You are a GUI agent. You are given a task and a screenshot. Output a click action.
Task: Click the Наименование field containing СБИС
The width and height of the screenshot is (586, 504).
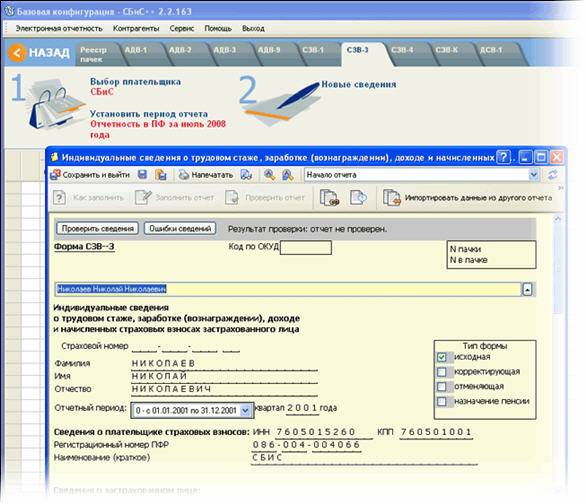point(364,458)
